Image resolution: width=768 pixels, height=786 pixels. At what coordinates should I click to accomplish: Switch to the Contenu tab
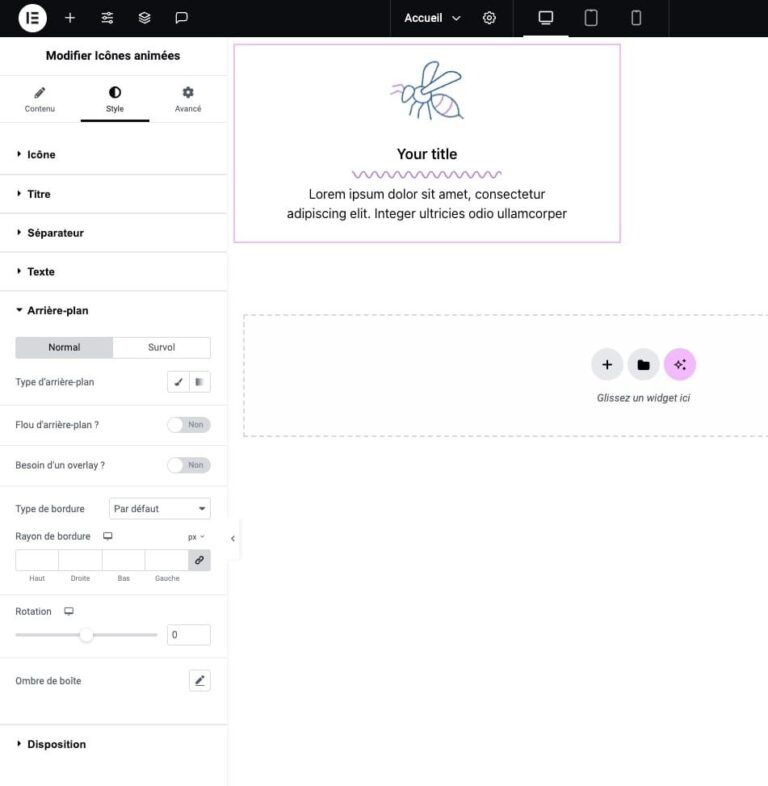point(40,99)
